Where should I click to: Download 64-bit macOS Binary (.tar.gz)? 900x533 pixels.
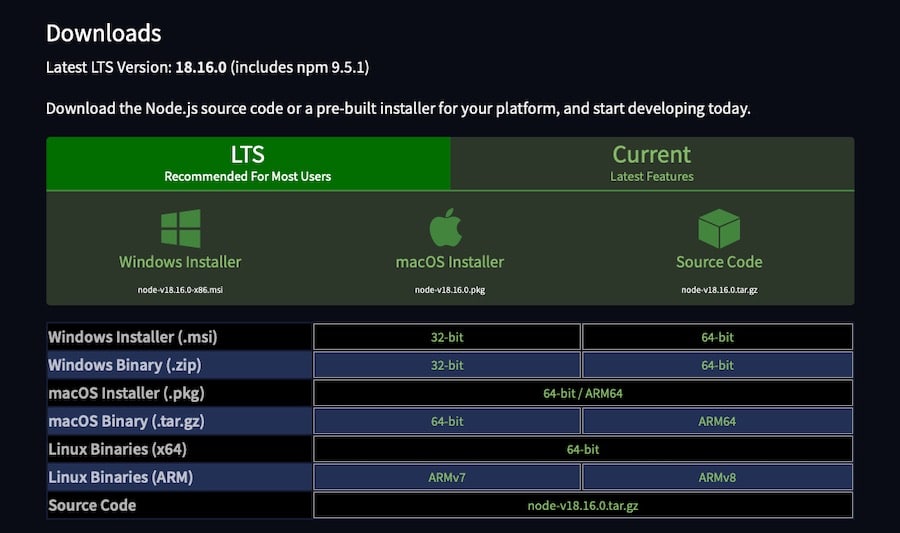(447, 421)
